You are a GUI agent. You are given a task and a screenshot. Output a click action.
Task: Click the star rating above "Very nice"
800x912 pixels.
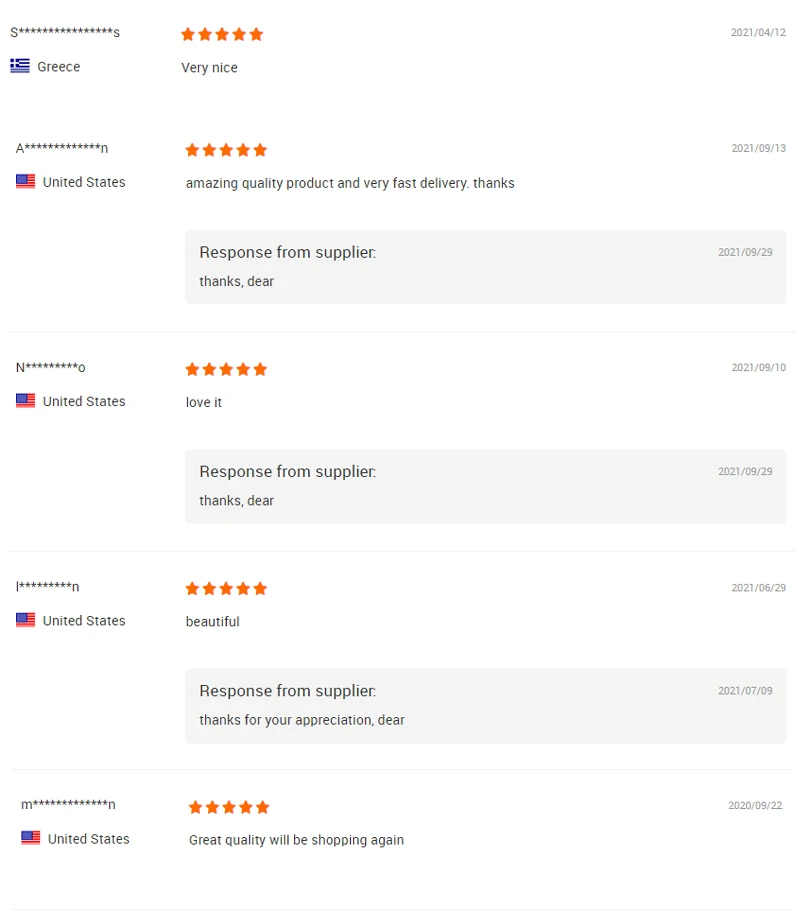[222, 35]
